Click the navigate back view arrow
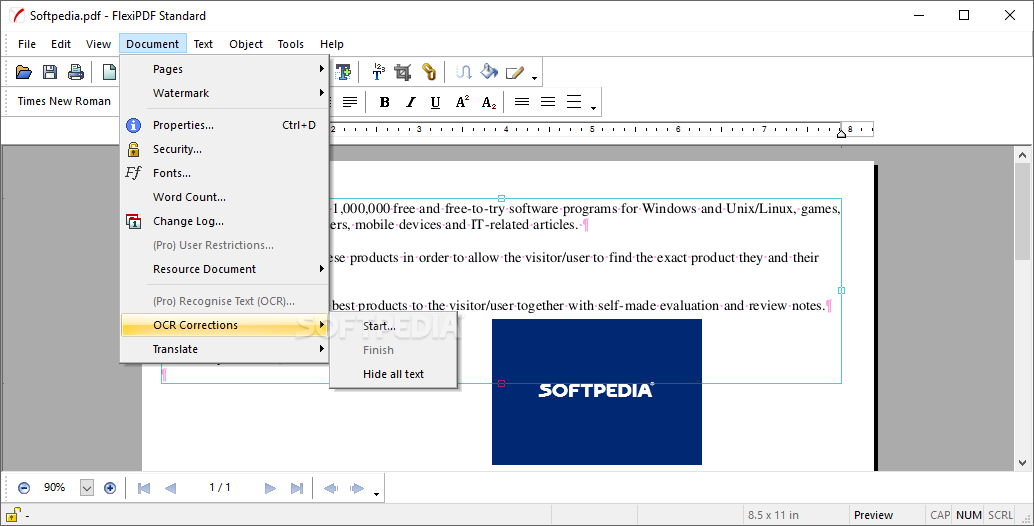The width and height of the screenshot is (1034, 526). click(x=331, y=488)
